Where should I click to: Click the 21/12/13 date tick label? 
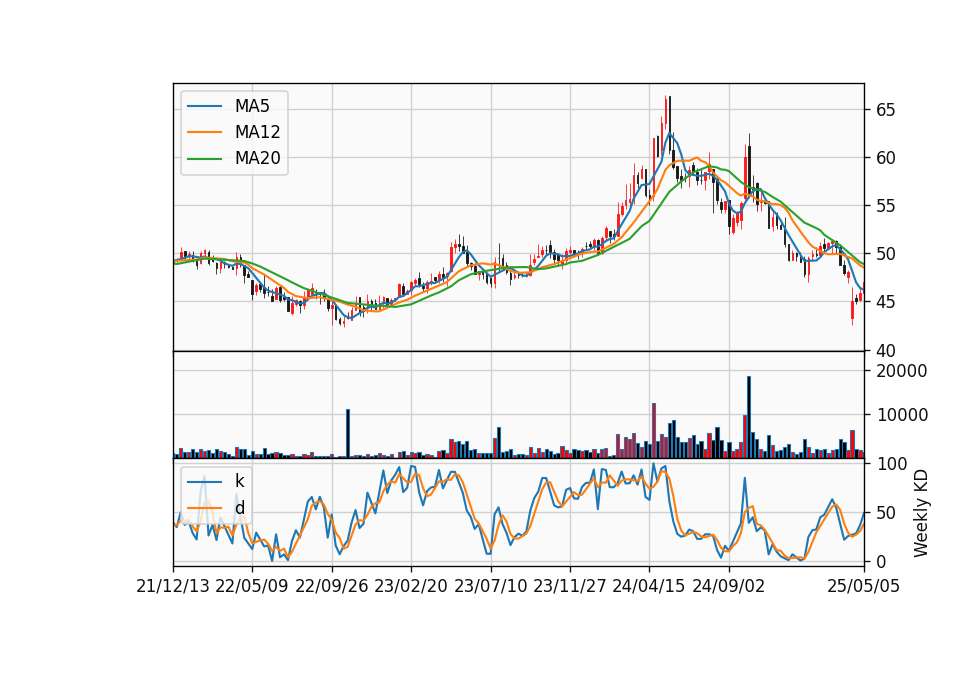pos(173,586)
